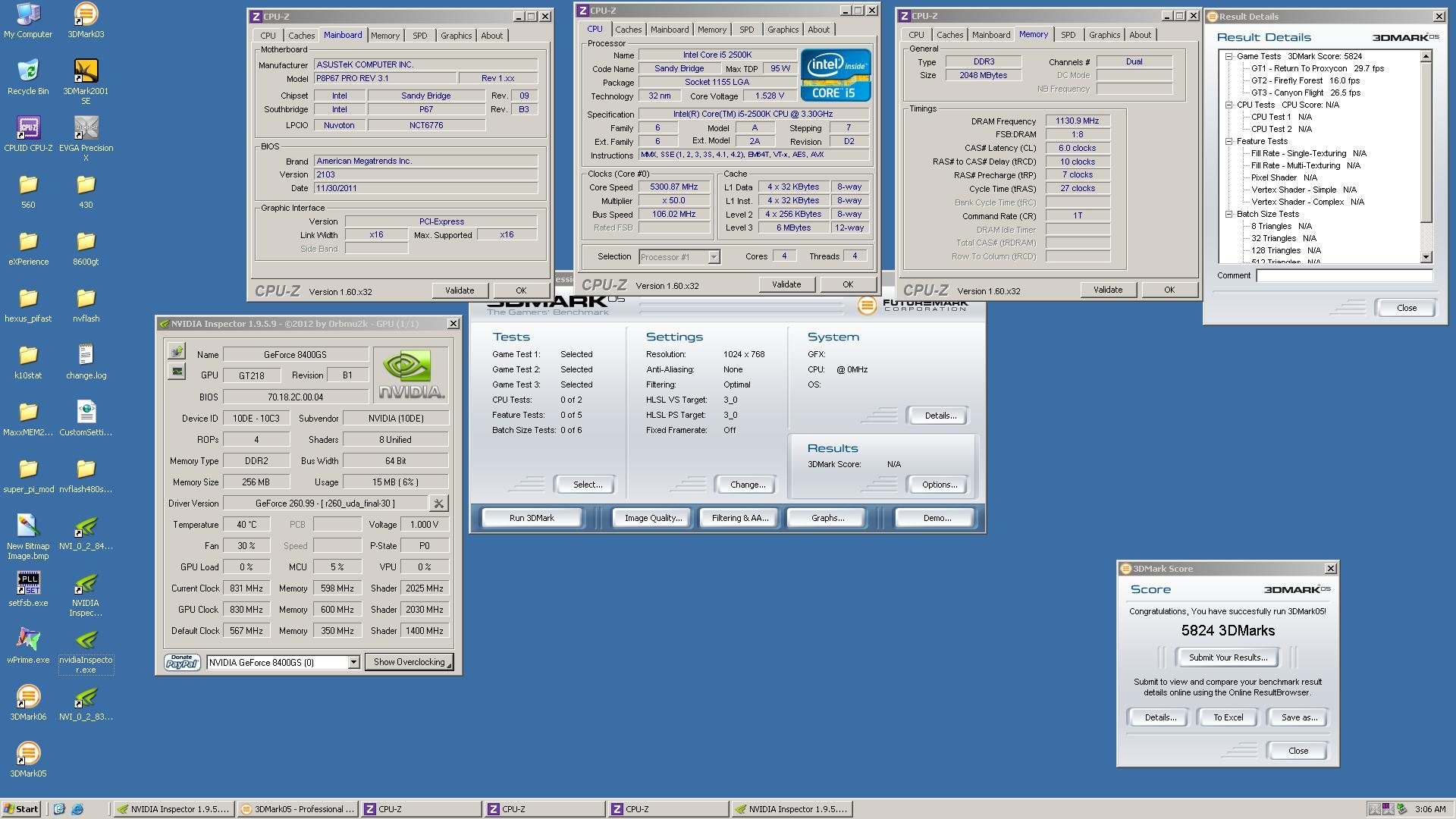Viewport: 1456px width, 819px height.
Task: Open the Processor #1 selection dropdown
Action: pyautogui.click(x=714, y=257)
